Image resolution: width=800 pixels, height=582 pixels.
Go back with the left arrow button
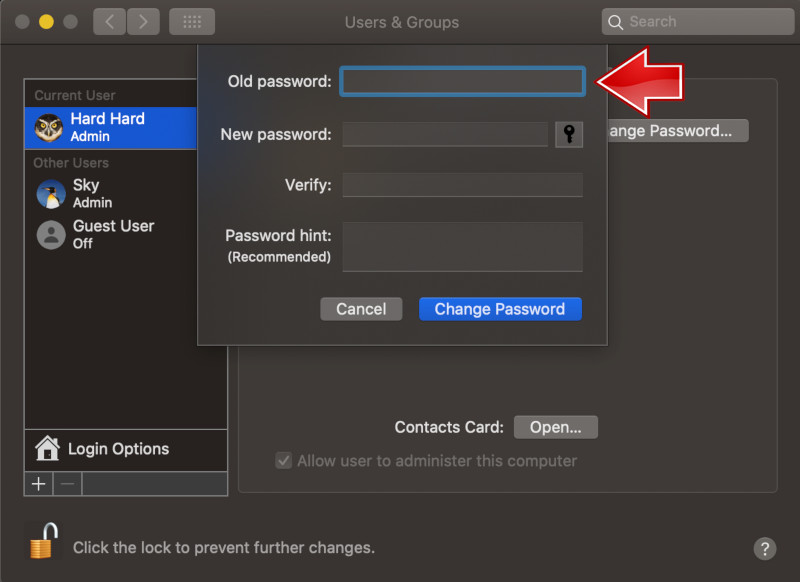coord(110,21)
